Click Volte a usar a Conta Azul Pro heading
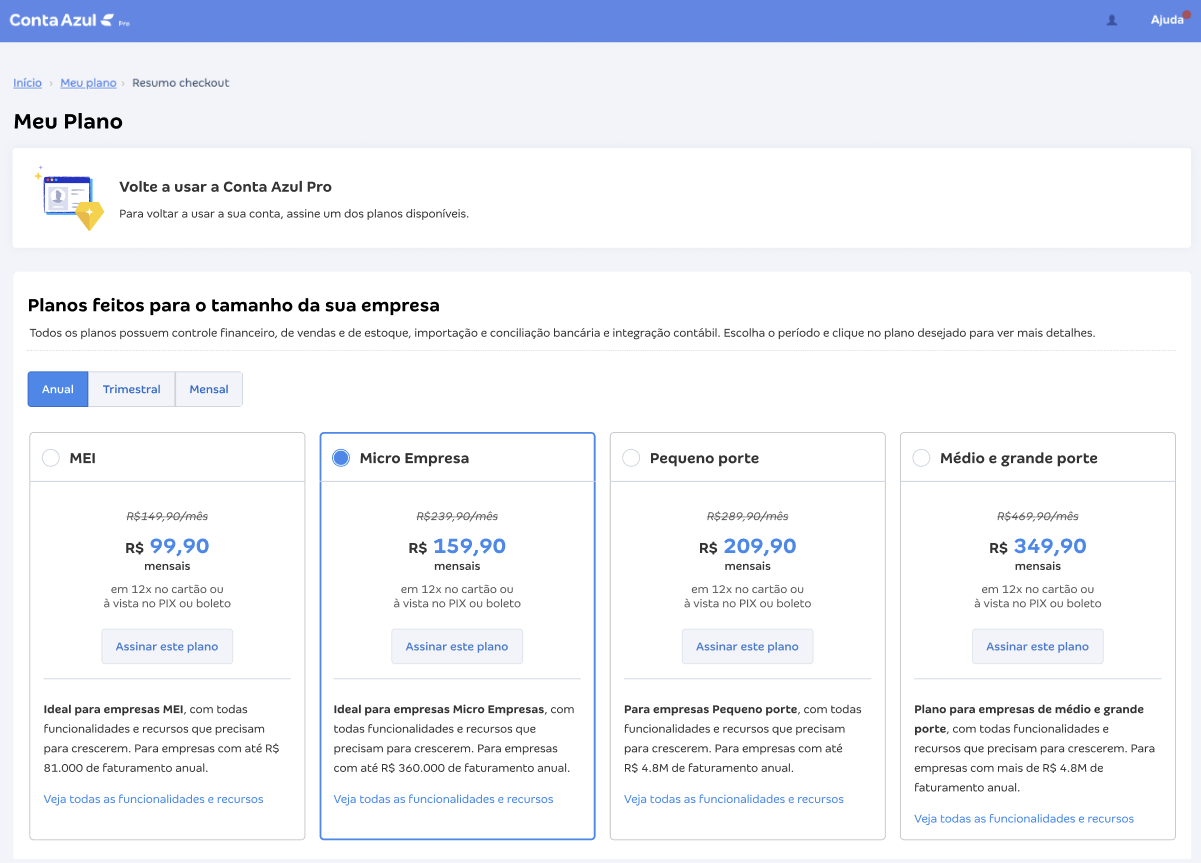 225,187
